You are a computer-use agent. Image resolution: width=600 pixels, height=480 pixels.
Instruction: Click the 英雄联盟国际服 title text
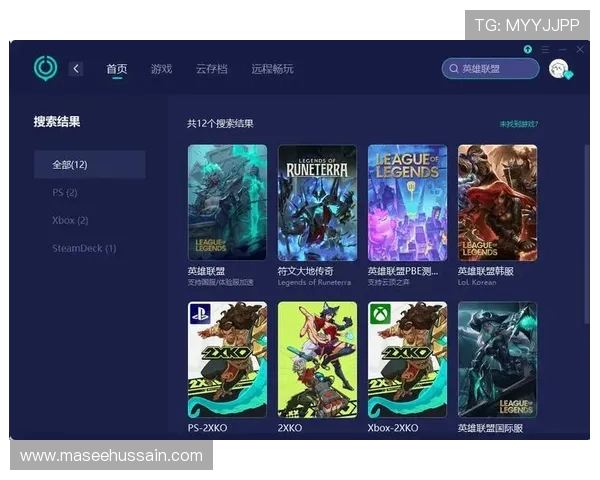pos(490,428)
